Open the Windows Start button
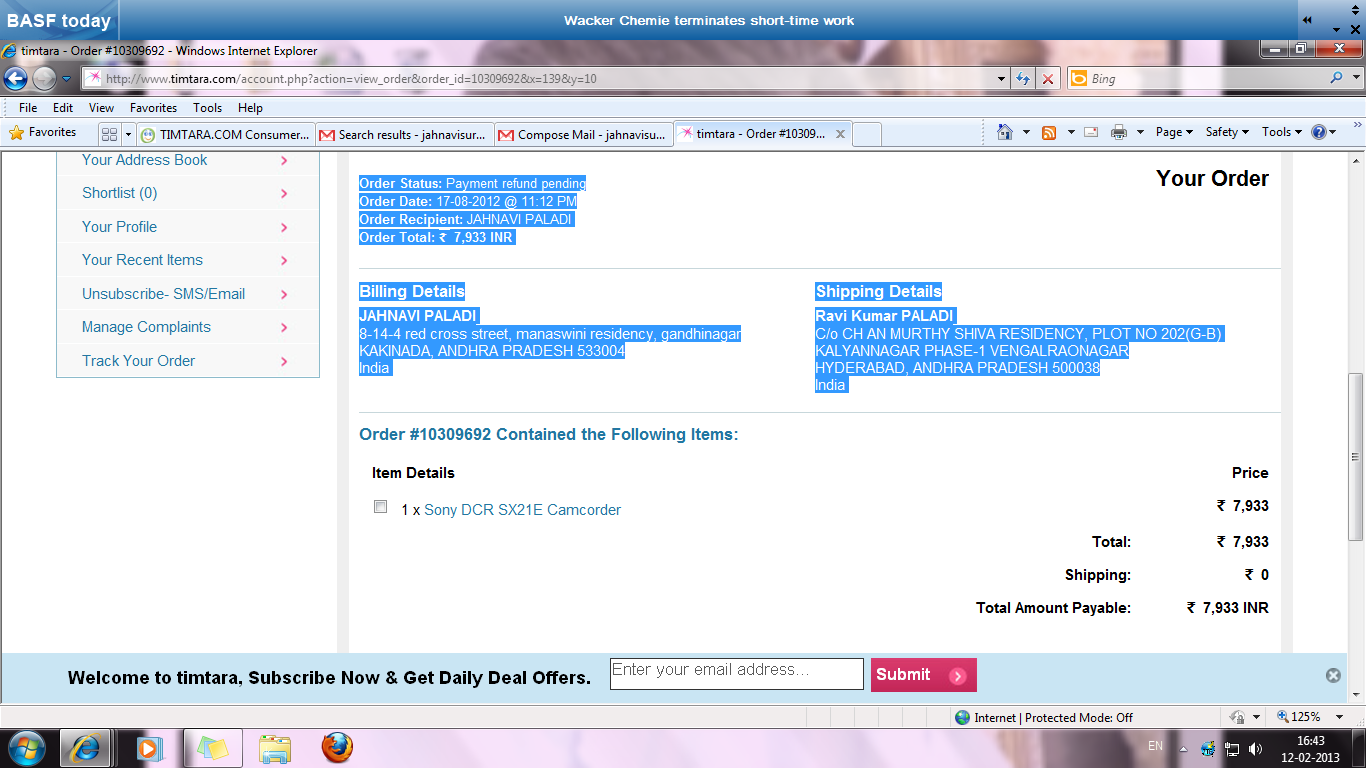Screen dimensions: 1366x768 tap(26, 748)
